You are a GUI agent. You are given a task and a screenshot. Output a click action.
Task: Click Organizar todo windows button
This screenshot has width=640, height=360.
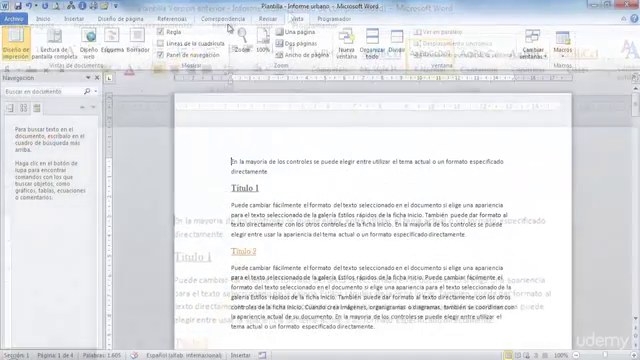coord(372,43)
